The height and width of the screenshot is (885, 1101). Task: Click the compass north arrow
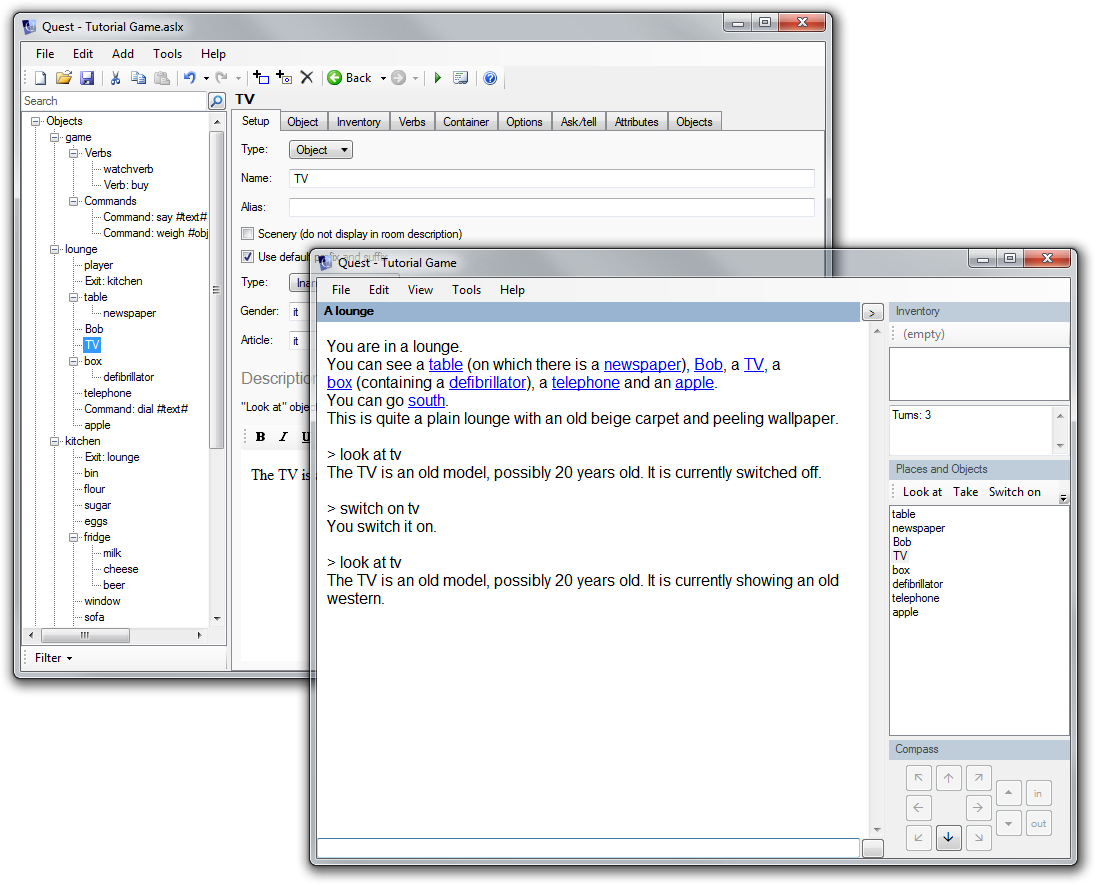tap(949, 778)
